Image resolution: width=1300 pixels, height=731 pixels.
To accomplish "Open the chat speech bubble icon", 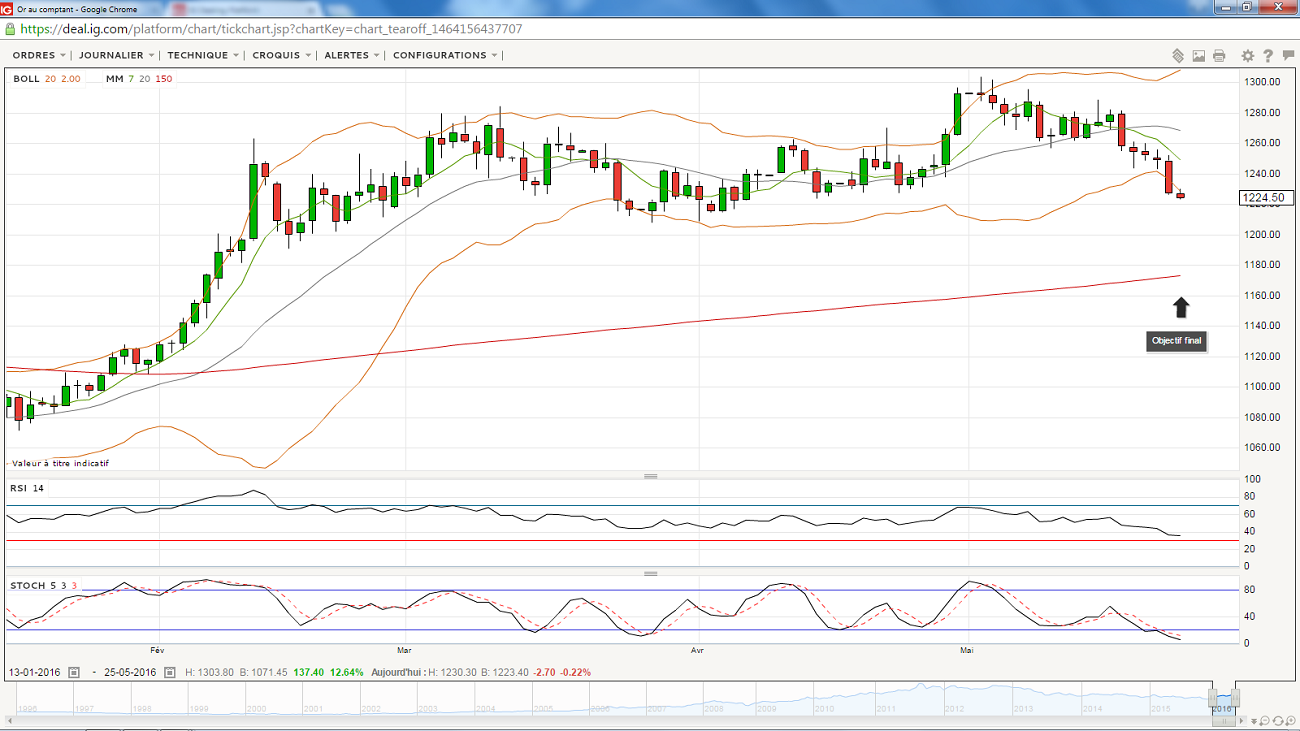I will coord(1287,56).
